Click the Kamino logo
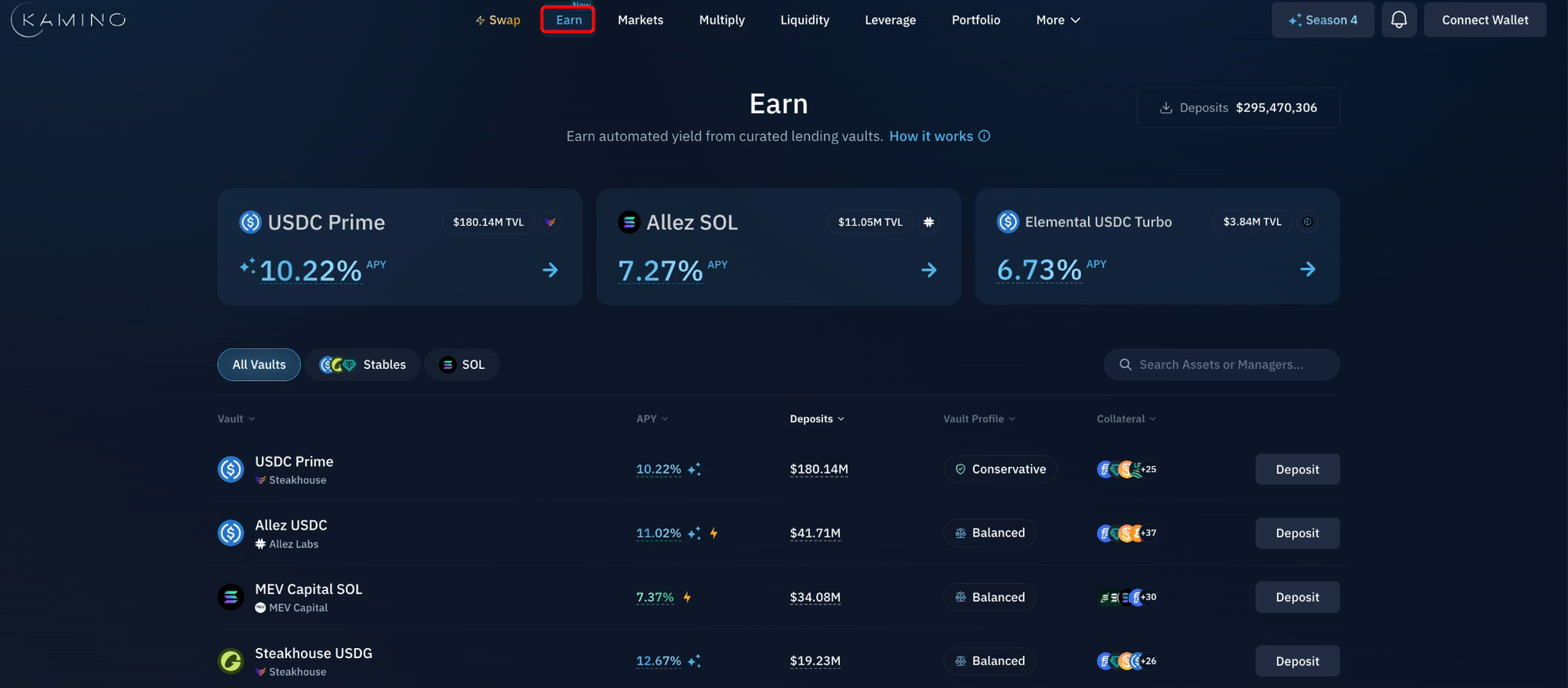Viewport: 1568px width, 688px height. pos(69,20)
